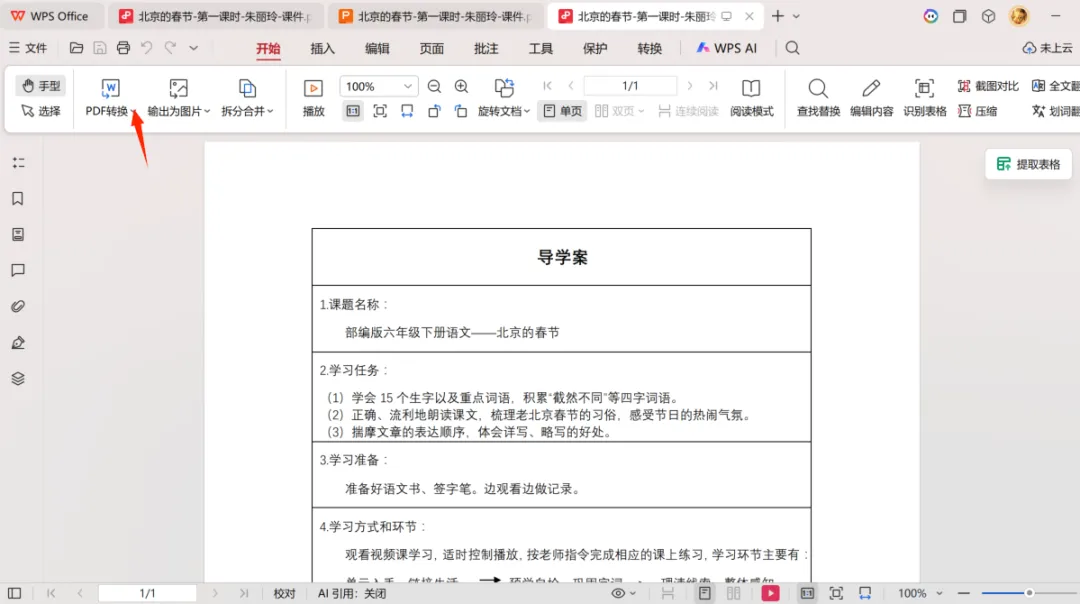Image resolution: width=1080 pixels, height=604 pixels.
Task: Toggle the sidebar panel in status bar
Action: tap(14, 593)
